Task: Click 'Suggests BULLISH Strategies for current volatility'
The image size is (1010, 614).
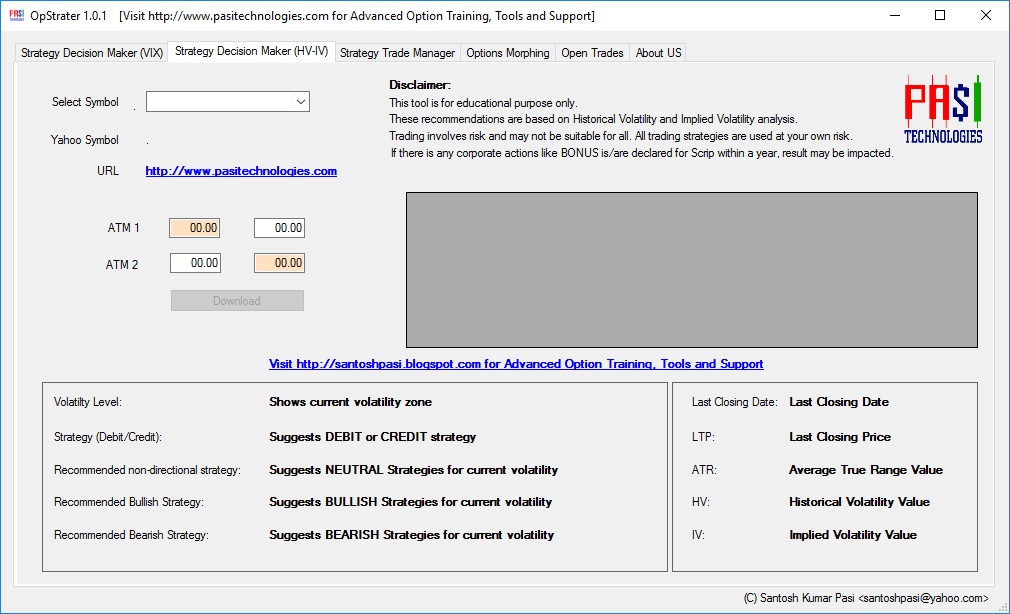Action: (410, 502)
